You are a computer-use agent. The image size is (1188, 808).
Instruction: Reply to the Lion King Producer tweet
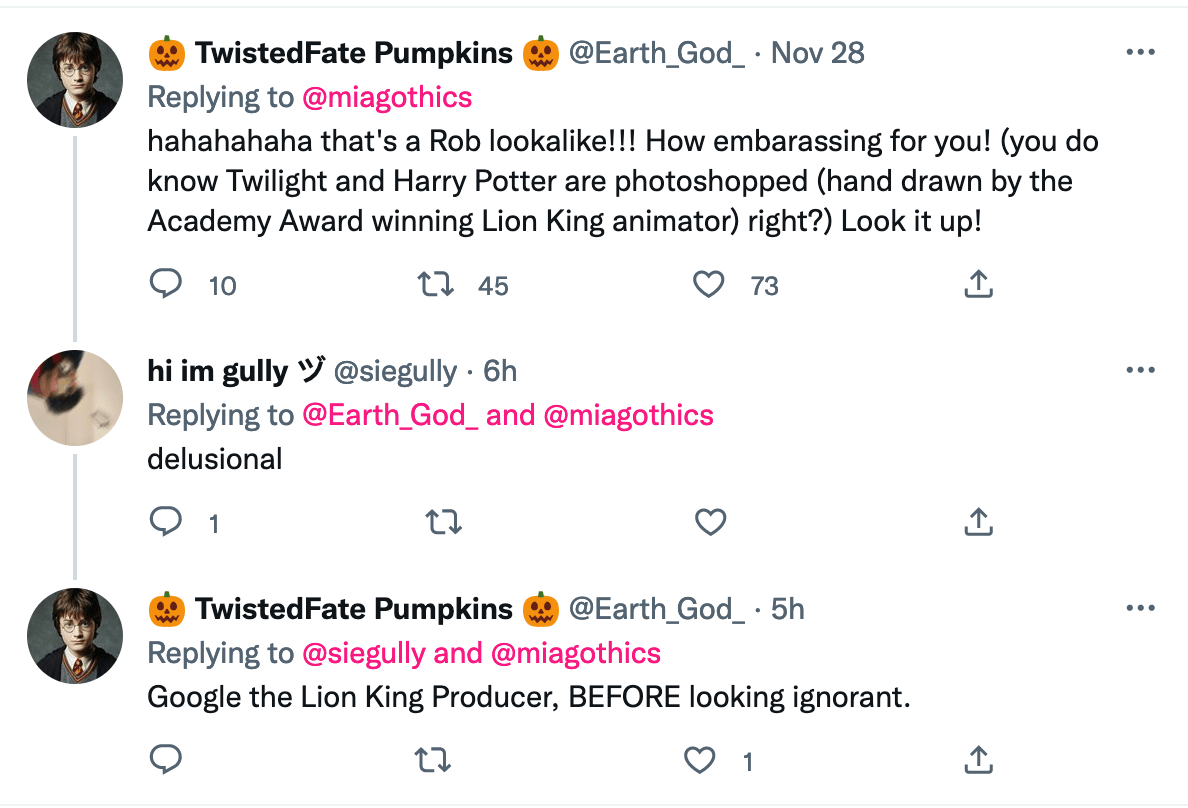point(166,760)
